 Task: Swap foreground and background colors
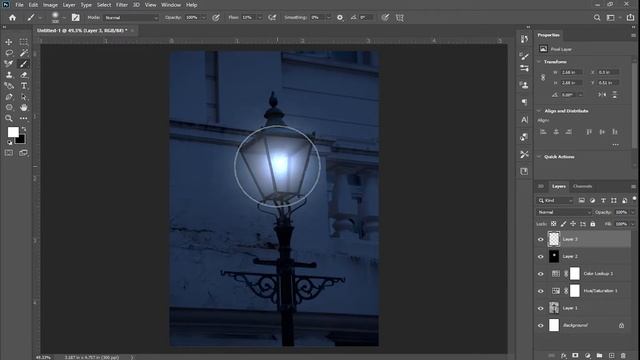24,129
